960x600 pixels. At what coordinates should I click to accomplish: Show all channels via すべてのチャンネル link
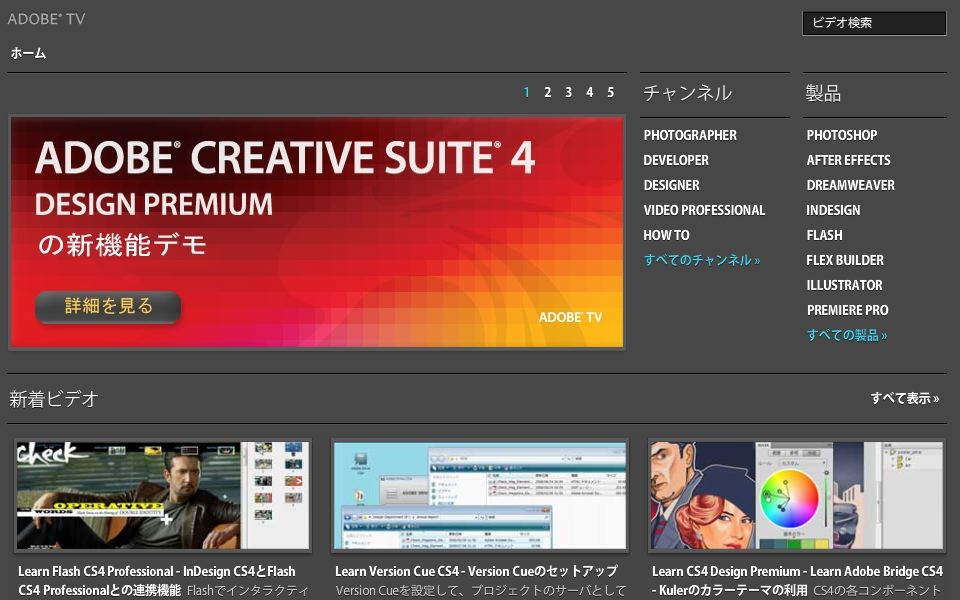(x=701, y=260)
